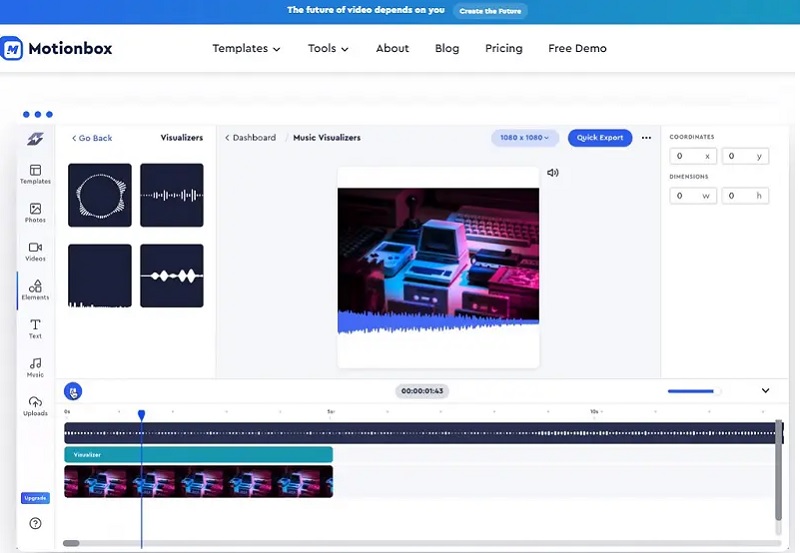Click the Quick Export button
Image resolution: width=800 pixels, height=553 pixels.
(600, 138)
